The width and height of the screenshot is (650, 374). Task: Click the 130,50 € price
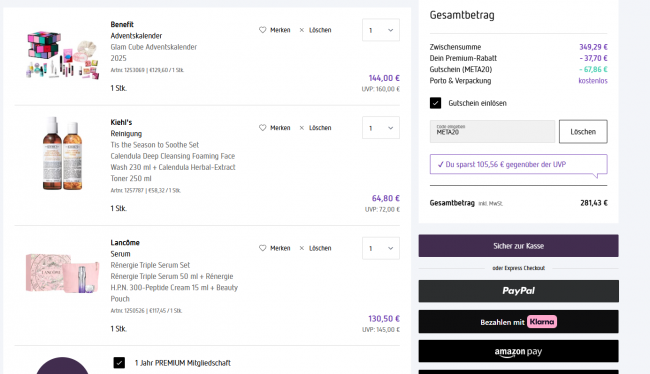[x=384, y=318]
